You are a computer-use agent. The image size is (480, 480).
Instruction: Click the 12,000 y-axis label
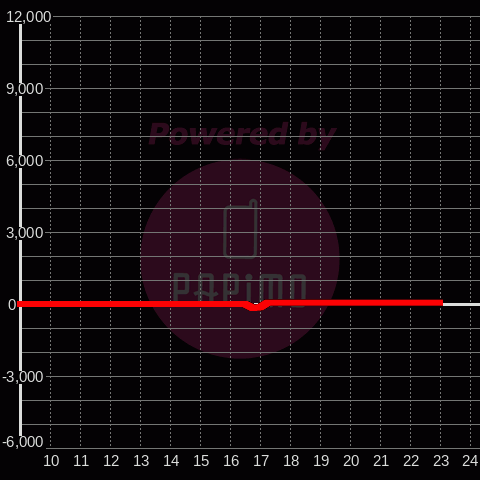click(29, 17)
